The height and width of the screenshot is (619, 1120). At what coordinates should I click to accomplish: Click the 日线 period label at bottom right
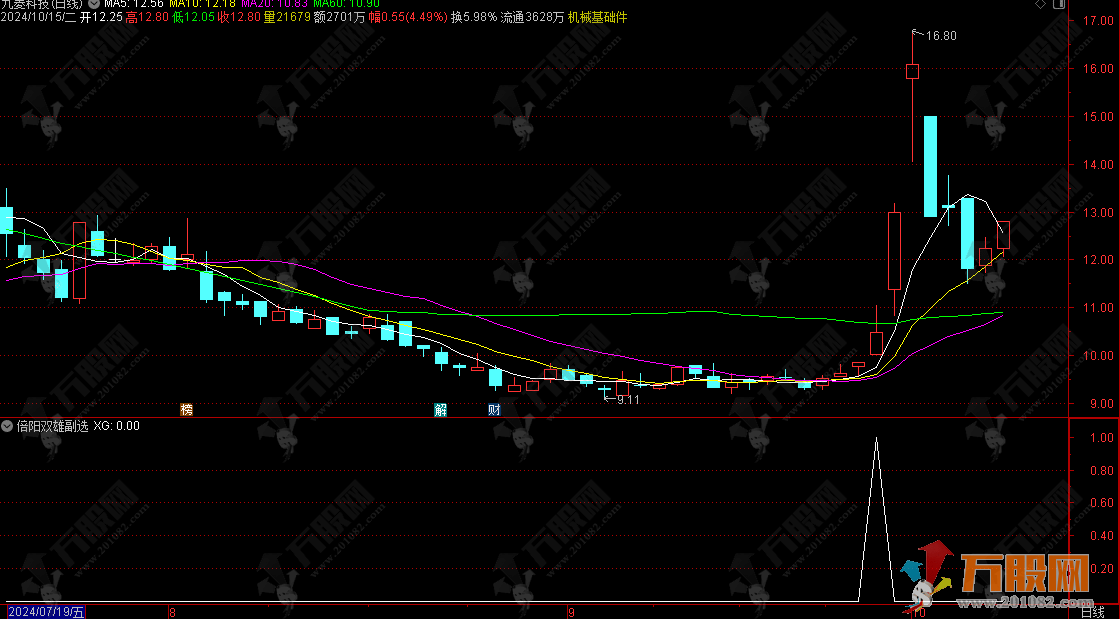tap(1093, 612)
